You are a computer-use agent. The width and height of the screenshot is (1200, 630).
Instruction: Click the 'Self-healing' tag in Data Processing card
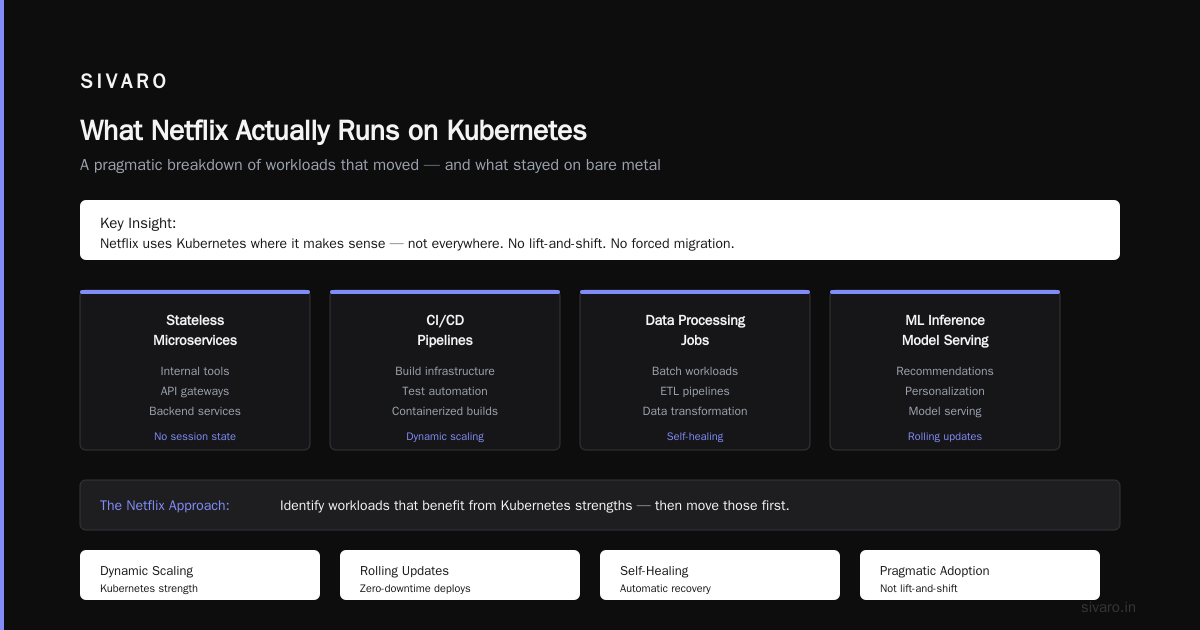pos(695,436)
